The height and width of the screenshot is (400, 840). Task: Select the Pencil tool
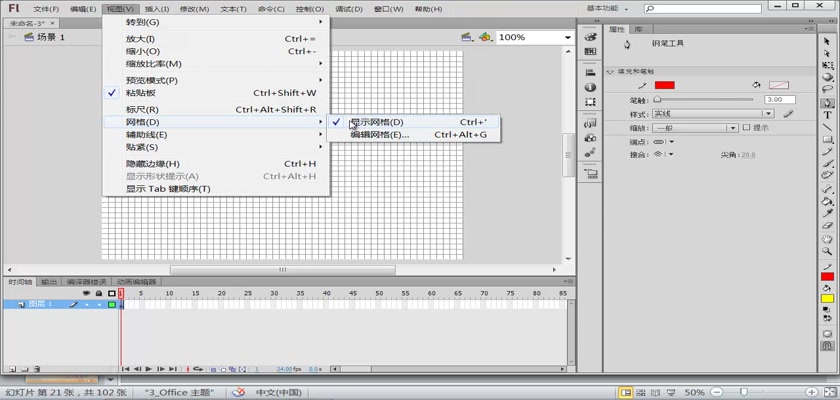point(827,152)
